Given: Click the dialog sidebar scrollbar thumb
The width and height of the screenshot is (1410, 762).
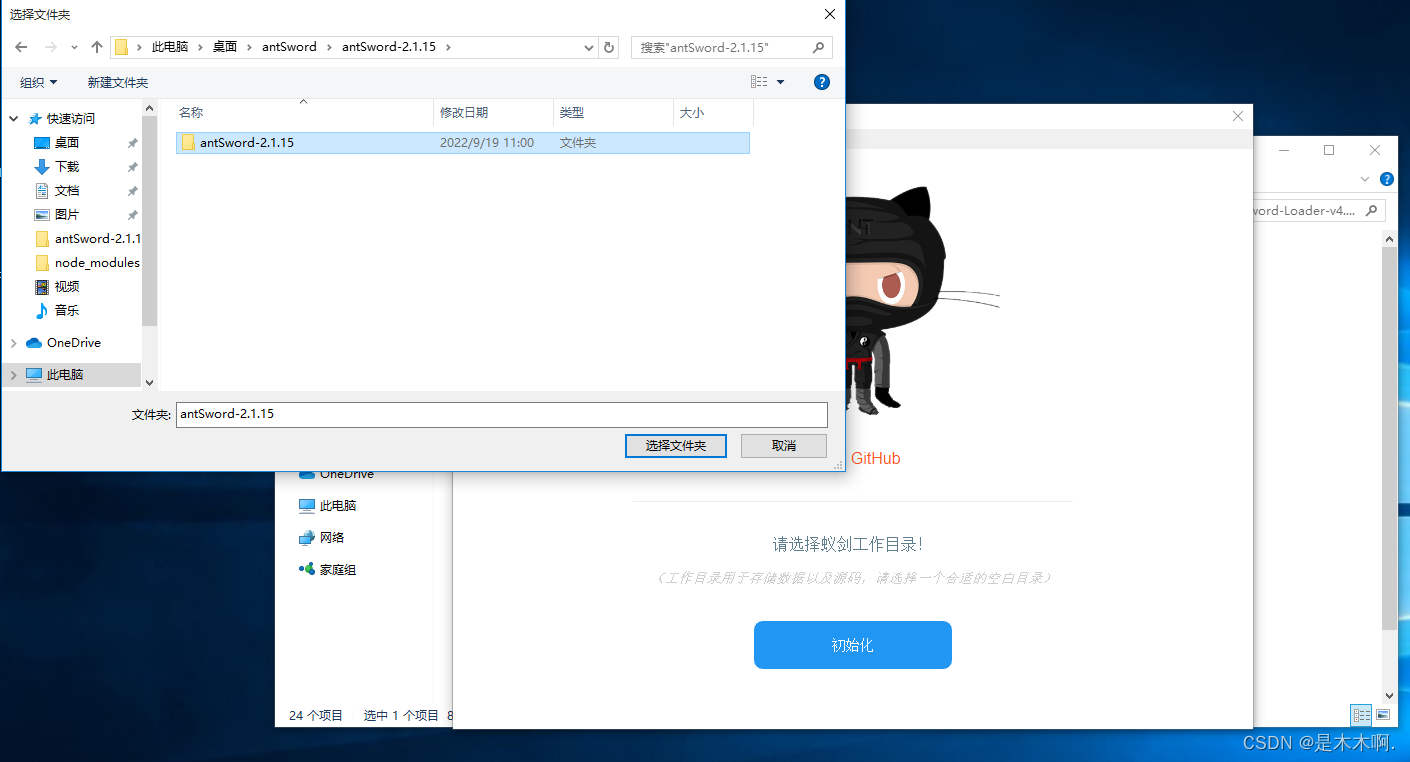Looking at the screenshot, I should [x=150, y=220].
